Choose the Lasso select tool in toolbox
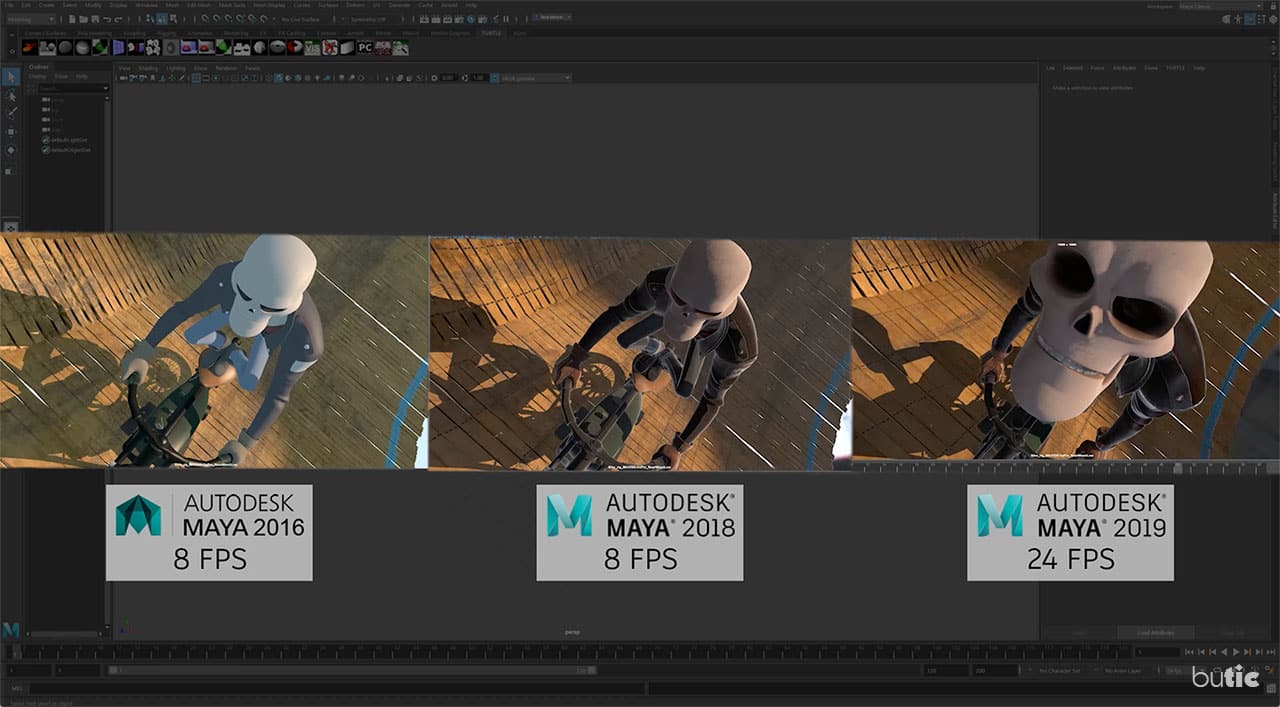The height and width of the screenshot is (707, 1280). pyautogui.click(x=11, y=96)
